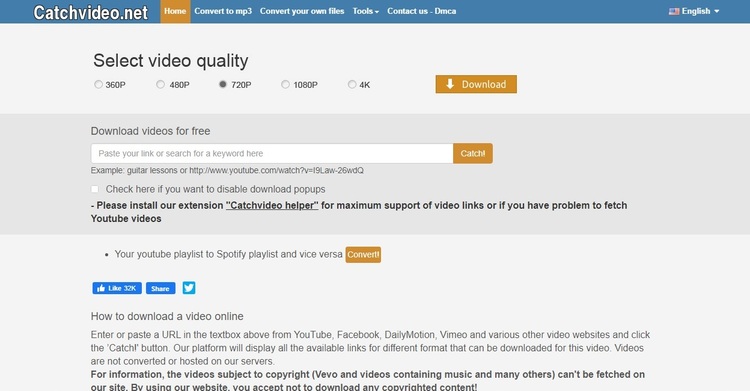Click the Catch! button
The width and height of the screenshot is (750, 391).
click(473, 154)
